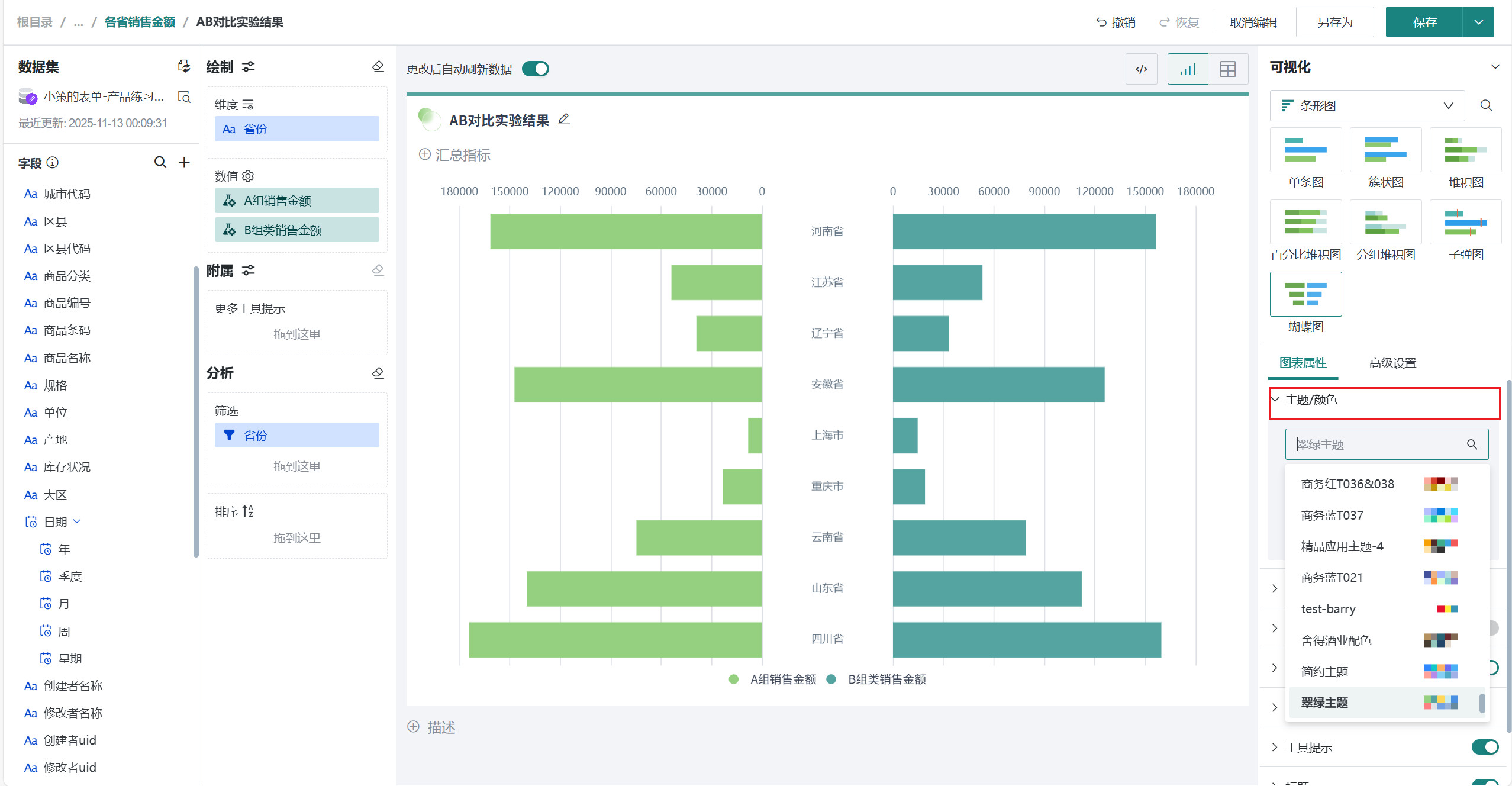Screen dimensions: 1512x786
Task: Click the eraser icon beside 绘制
Action: 378,66
